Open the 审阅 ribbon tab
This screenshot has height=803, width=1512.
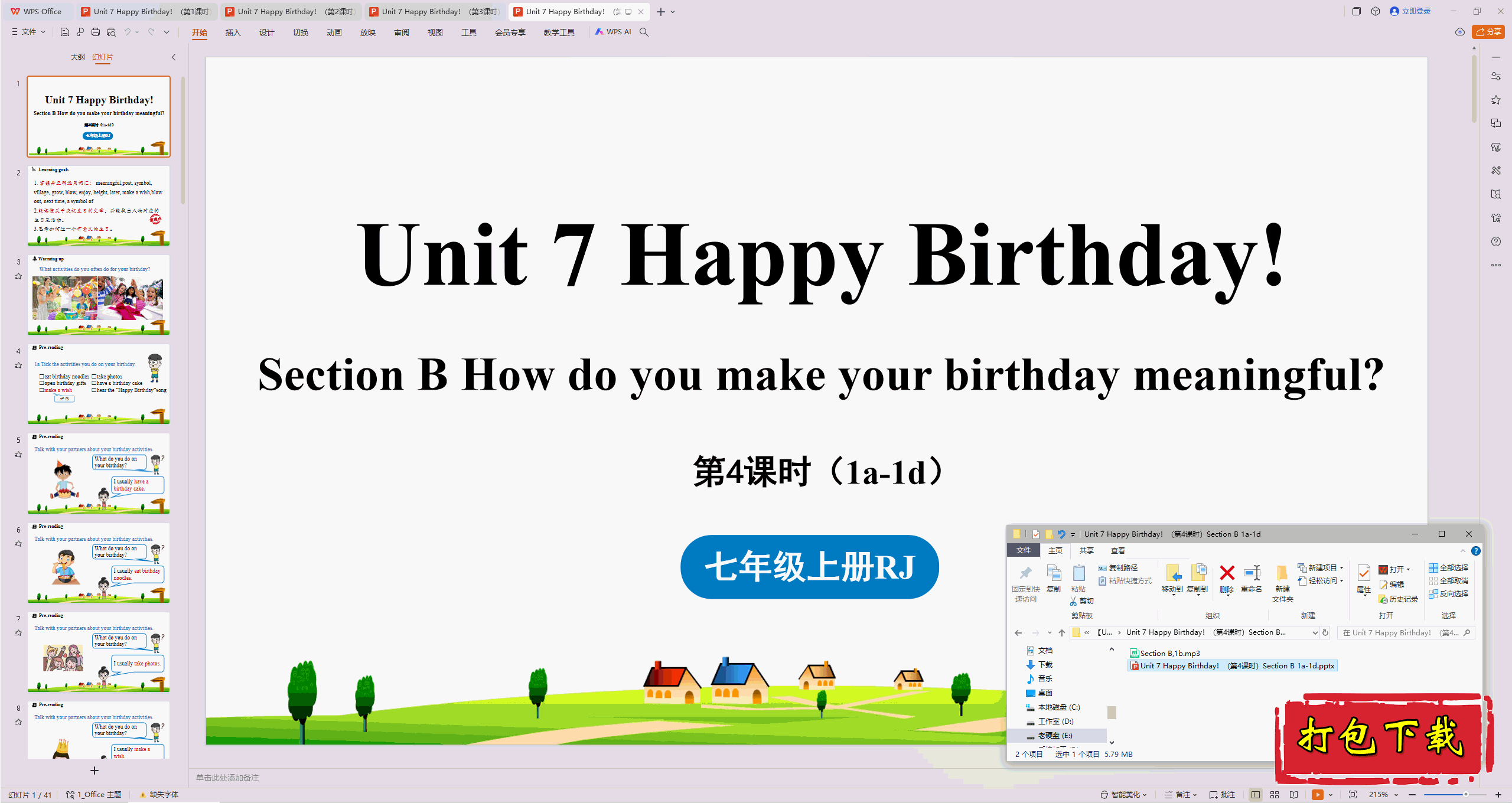click(x=402, y=32)
